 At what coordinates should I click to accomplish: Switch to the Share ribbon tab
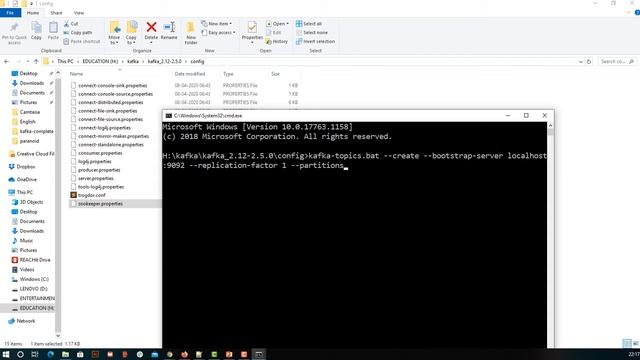coord(56,13)
